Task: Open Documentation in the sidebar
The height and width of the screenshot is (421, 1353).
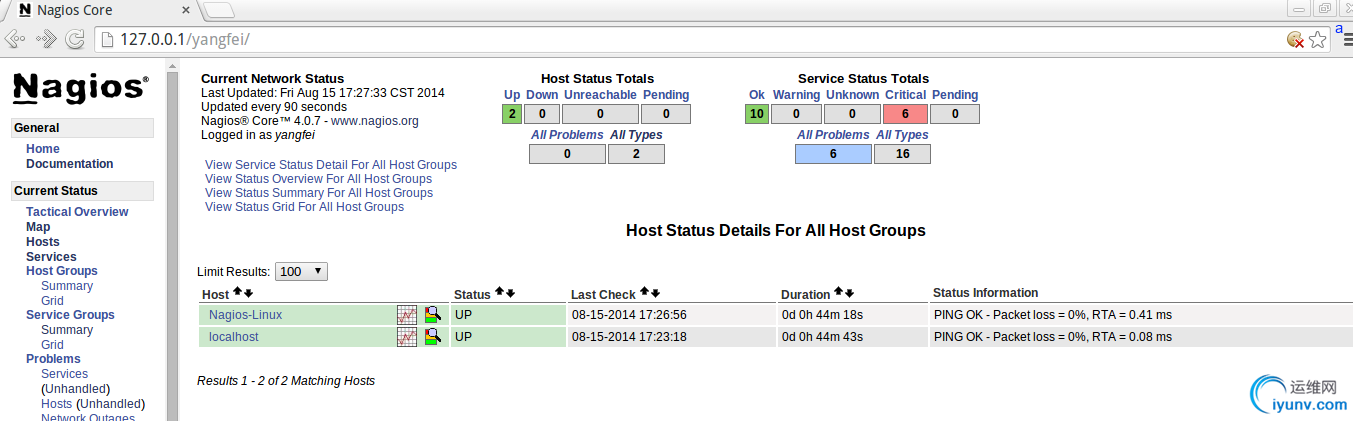Action: [x=70, y=164]
